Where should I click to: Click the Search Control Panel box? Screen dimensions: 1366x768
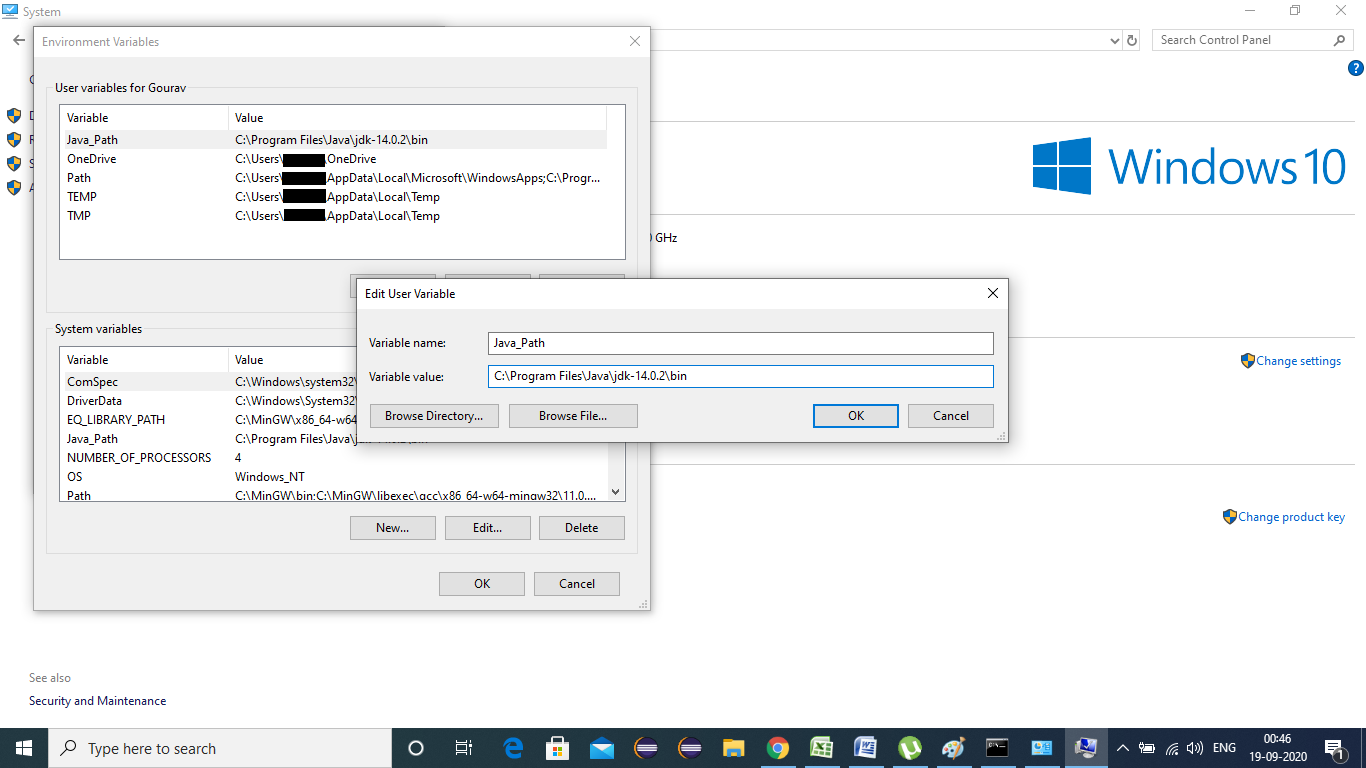tap(1242, 40)
